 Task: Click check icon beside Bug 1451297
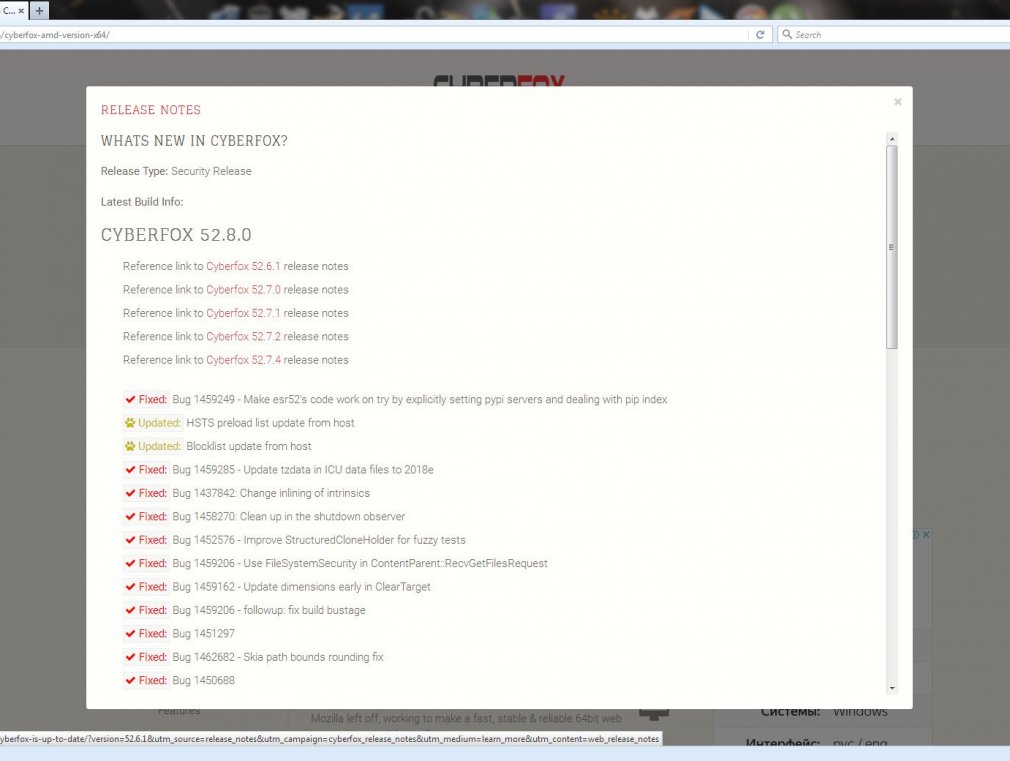coord(130,633)
